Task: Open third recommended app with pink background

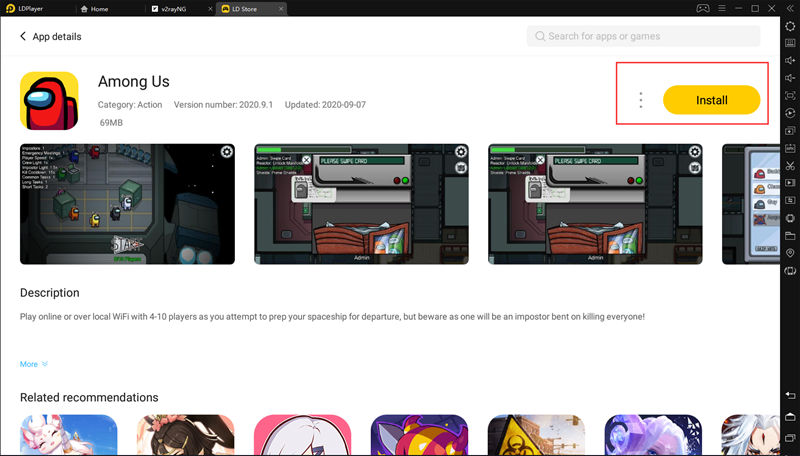Action: (x=303, y=435)
